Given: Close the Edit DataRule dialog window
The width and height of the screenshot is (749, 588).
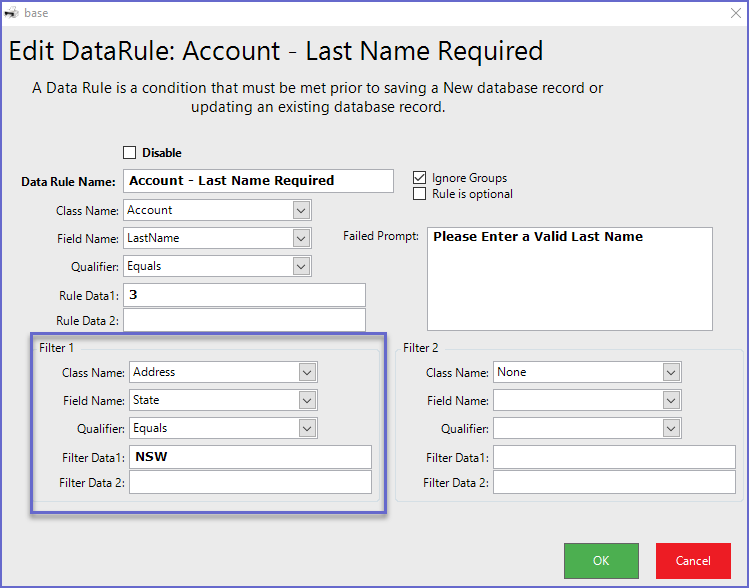Looking at the screenshot, I should click(736, 13).
